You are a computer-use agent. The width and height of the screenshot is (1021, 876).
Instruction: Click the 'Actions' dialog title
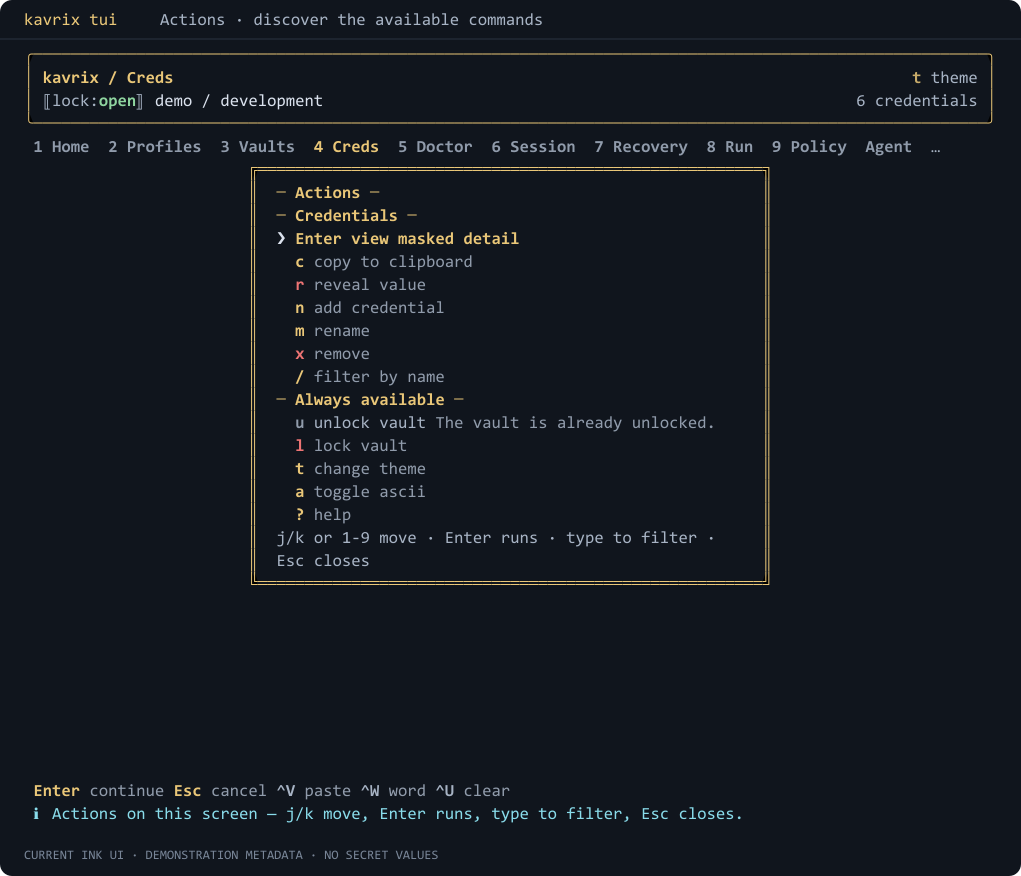327,193
